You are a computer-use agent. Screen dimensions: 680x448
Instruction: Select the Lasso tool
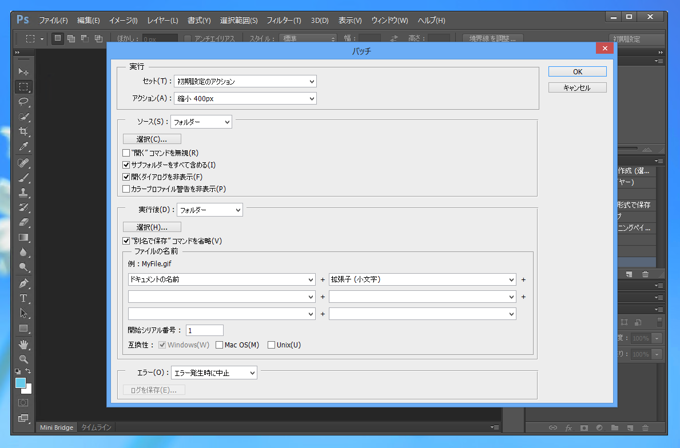pyautogui.click(x=23, y=101)
